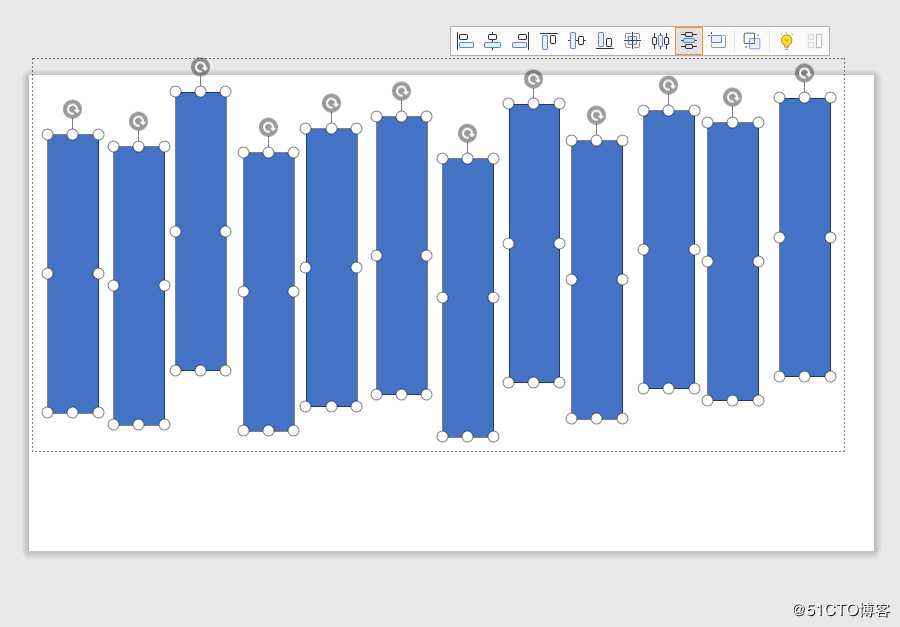This screenshot has height=627, width=900.
Task: Align selected shapes to the right edge
Action: 521,41
